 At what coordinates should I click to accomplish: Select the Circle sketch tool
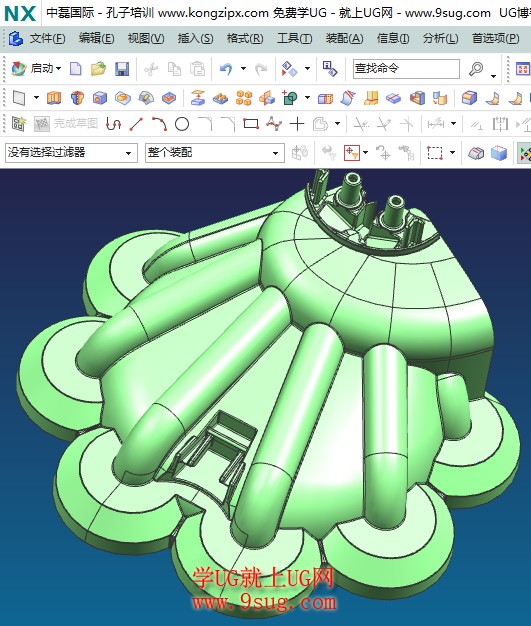182,124
